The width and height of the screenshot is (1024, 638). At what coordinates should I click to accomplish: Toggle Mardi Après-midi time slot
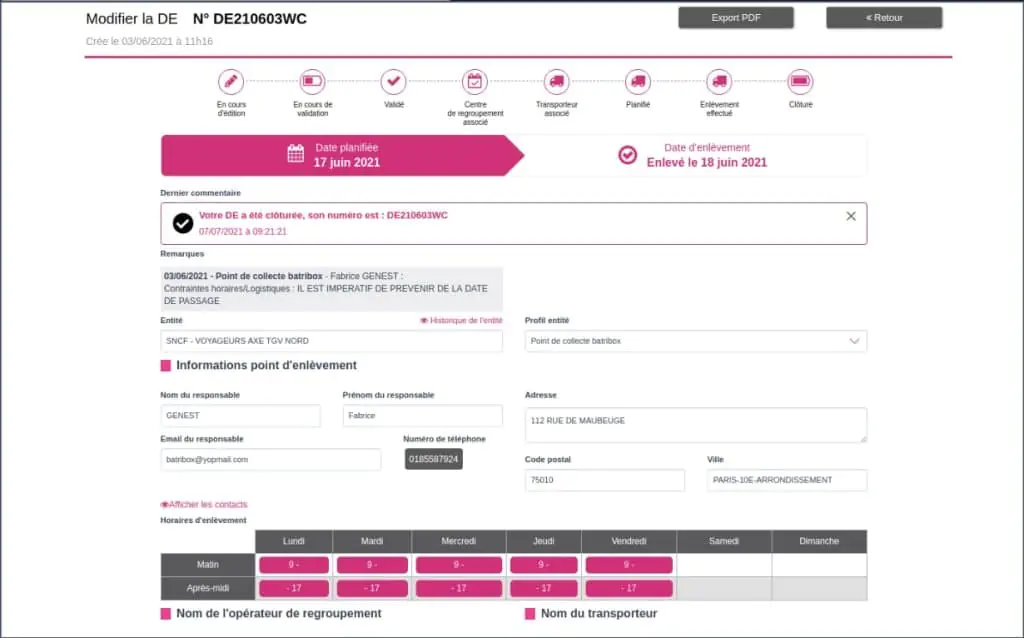(x=372, y=588)
